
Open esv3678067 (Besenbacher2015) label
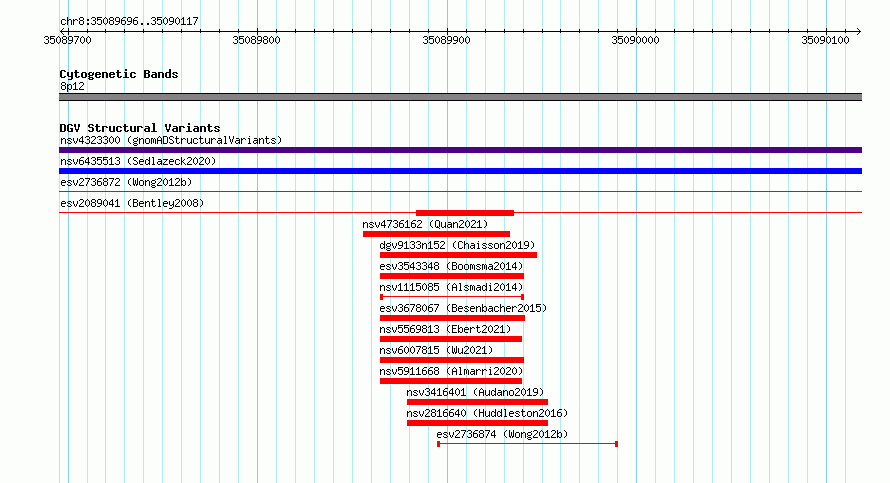pyautogui.click(x=463, y=308)
